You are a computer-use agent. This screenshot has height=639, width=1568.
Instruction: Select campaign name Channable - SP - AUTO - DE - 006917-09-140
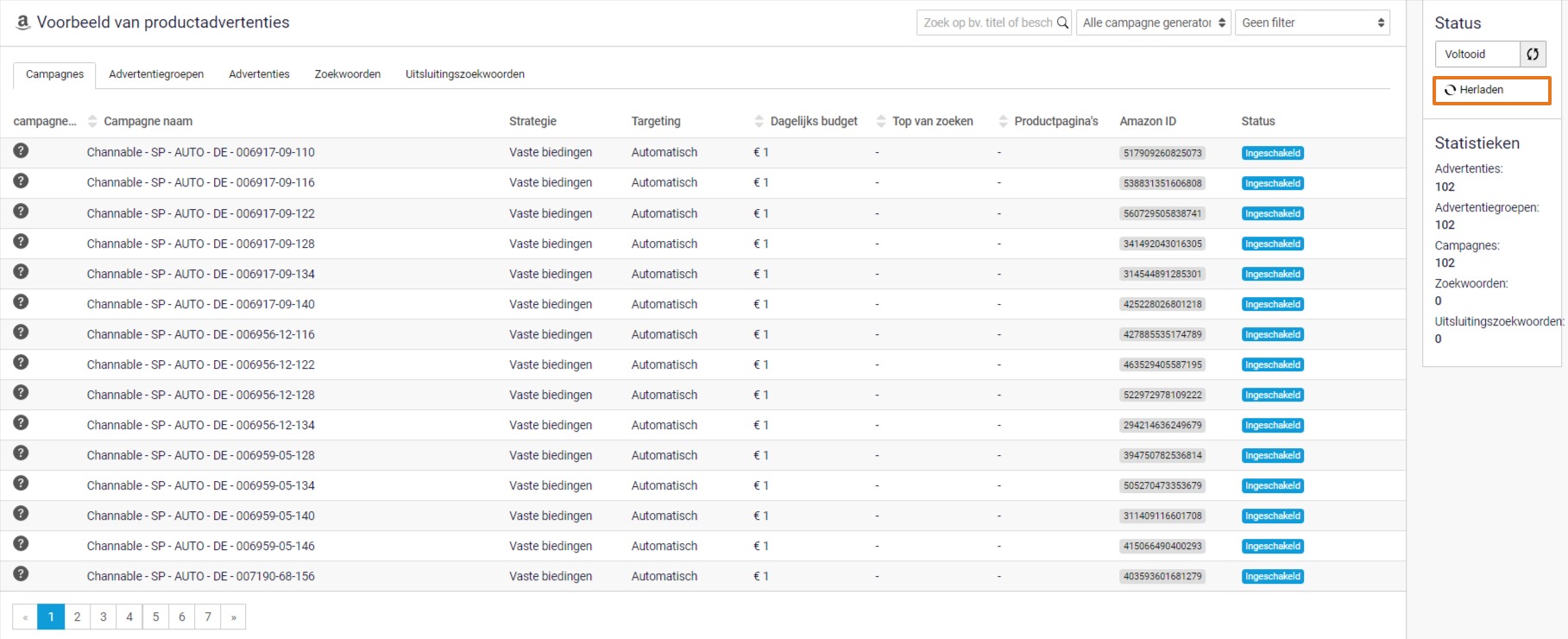[200, 304]
